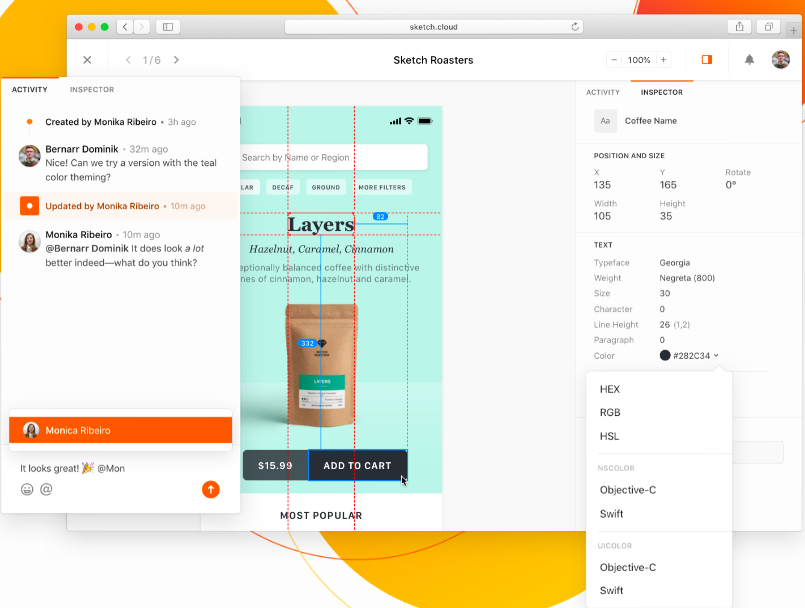Send the comment with the orange arrow
Screen dimensions: 805x608
coord(210,490)
